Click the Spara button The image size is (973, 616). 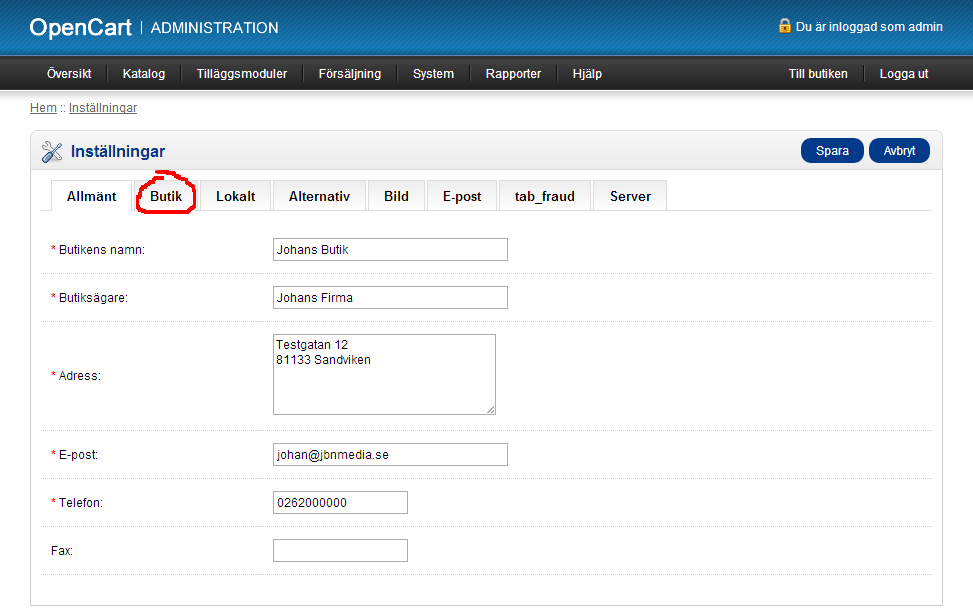[x=832, y=151]
